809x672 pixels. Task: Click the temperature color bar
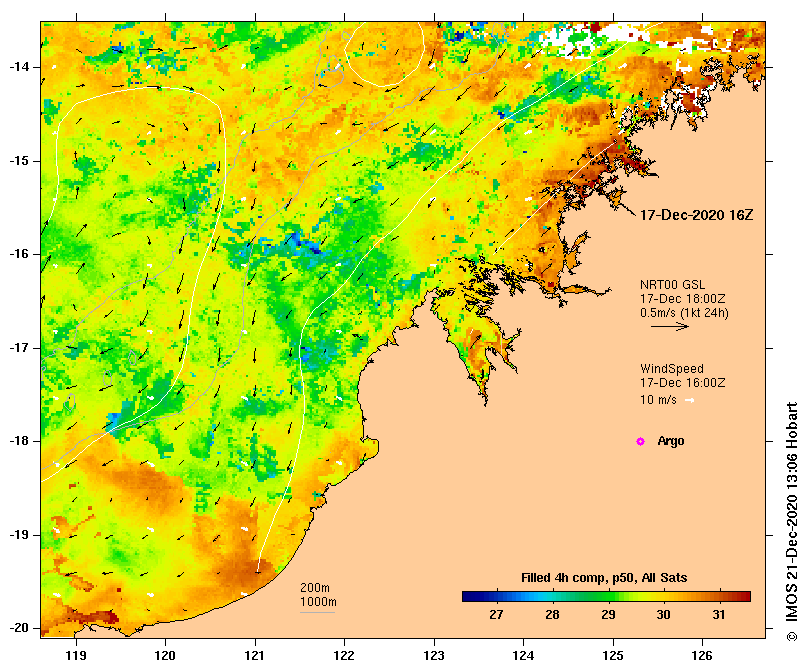[606, 597]
